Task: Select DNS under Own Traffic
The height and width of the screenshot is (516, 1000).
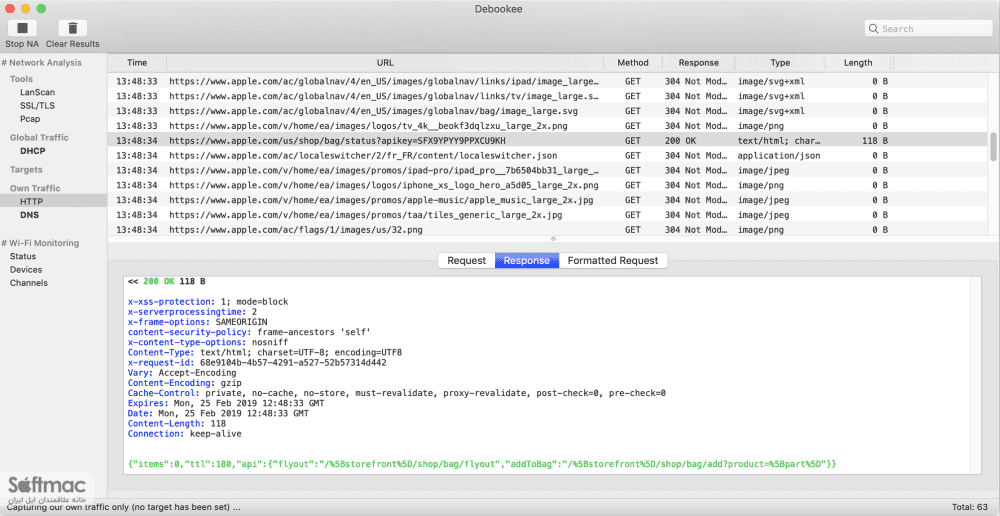Action: tap(29, 215)
